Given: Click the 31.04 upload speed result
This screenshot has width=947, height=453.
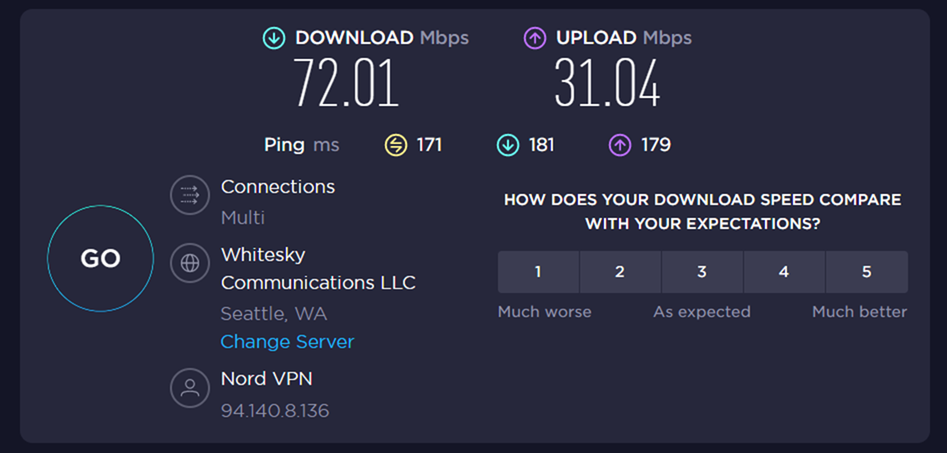Looking at the screenshot, I should click(x=607, y=84).
